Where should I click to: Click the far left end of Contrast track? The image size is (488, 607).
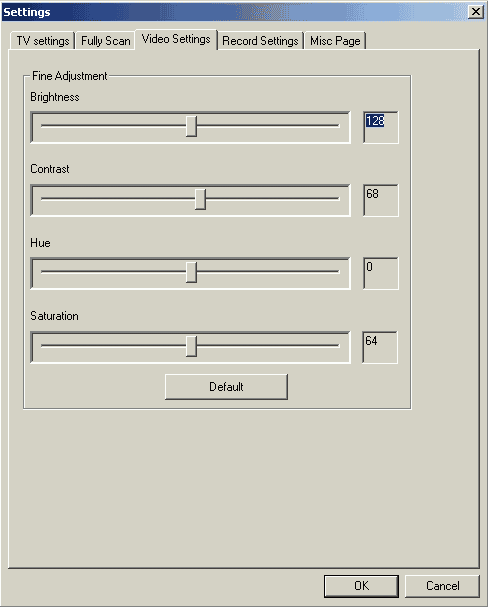[x=43, y=199]
